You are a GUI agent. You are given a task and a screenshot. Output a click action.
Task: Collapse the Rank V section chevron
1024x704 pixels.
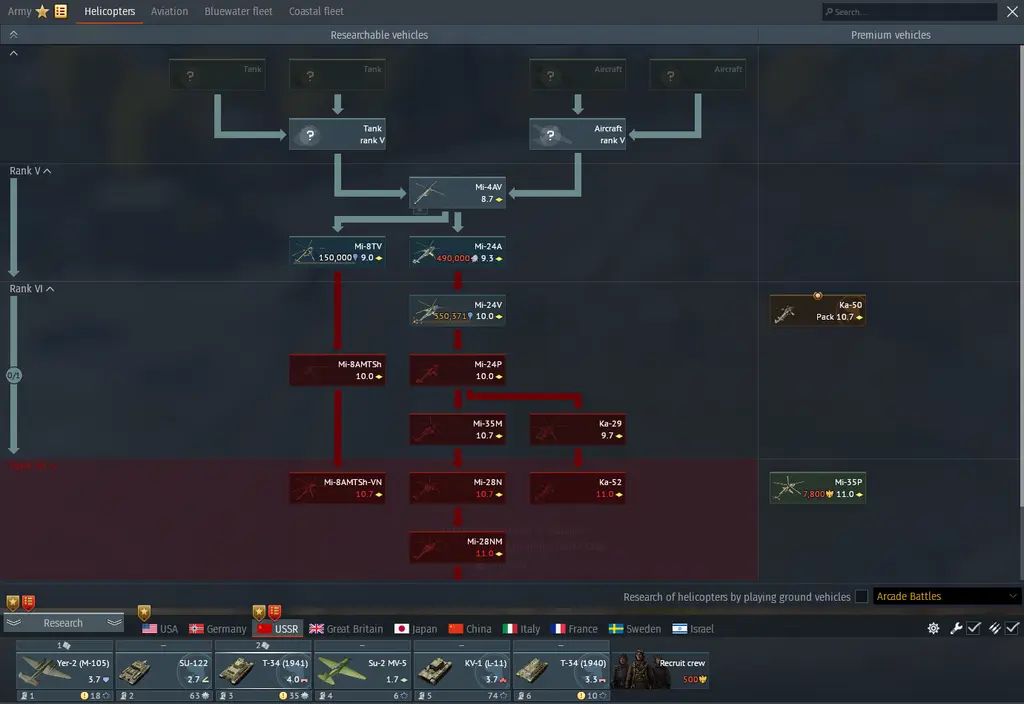(x=47, y=171)
